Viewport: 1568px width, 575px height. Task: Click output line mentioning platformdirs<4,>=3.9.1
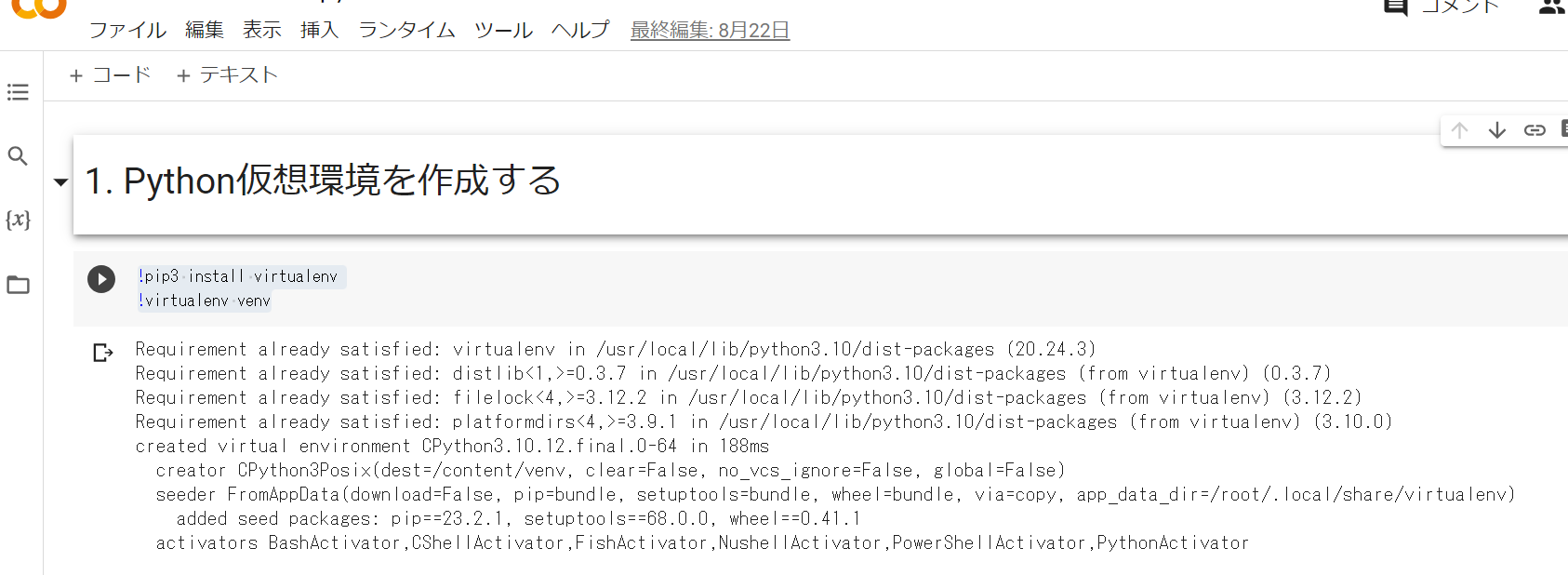[764, 421]
